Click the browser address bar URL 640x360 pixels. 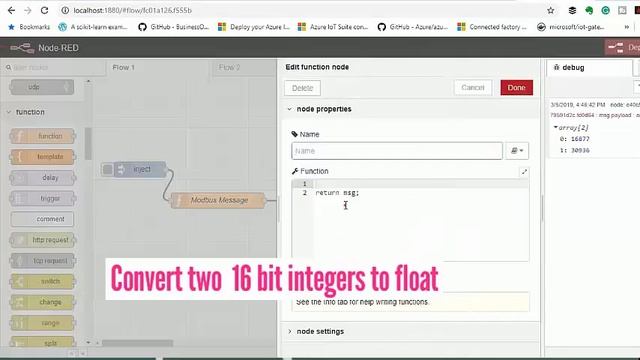tap(133, 10)
